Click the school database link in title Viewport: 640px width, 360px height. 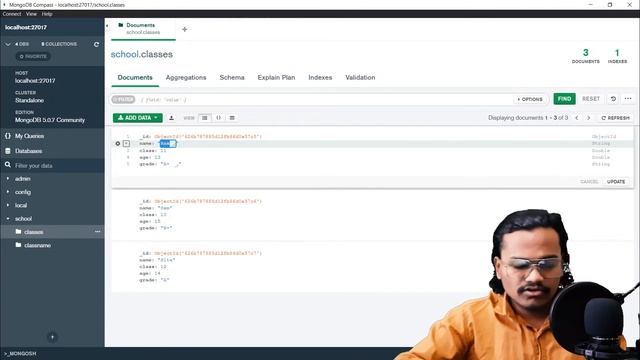point(124,54)
